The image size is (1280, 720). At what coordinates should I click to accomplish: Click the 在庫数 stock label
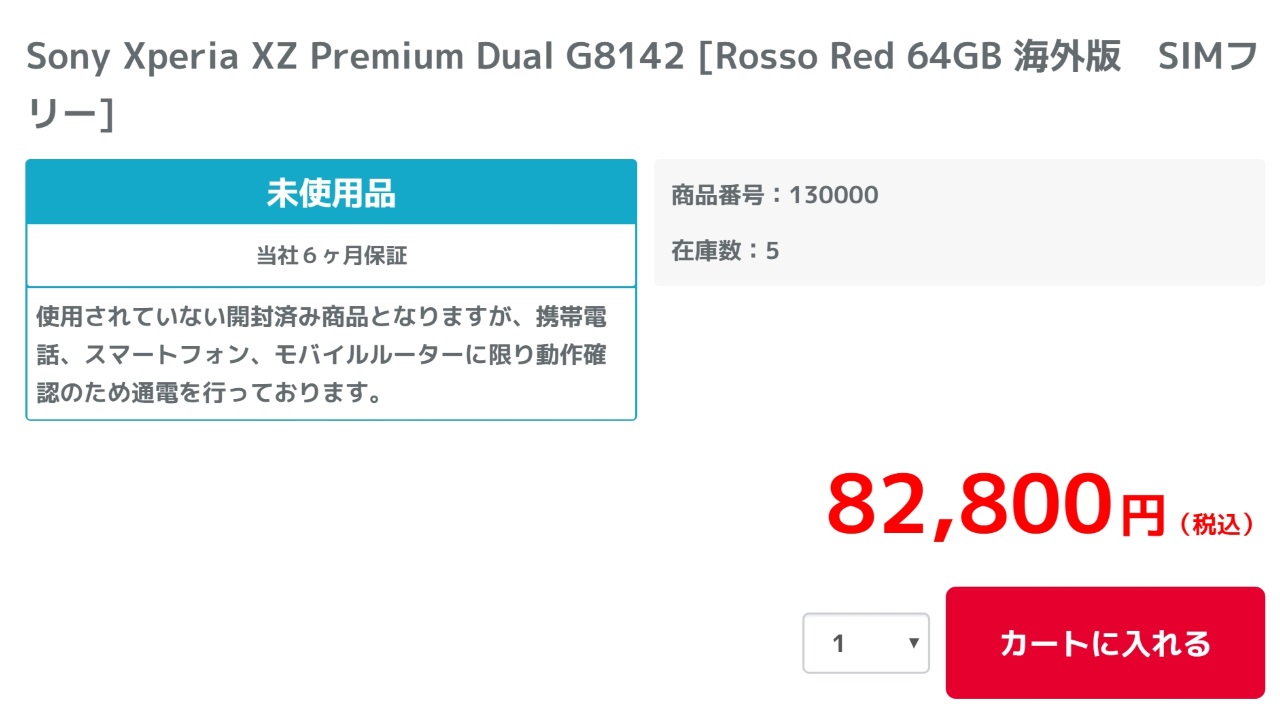pos(707,251)
